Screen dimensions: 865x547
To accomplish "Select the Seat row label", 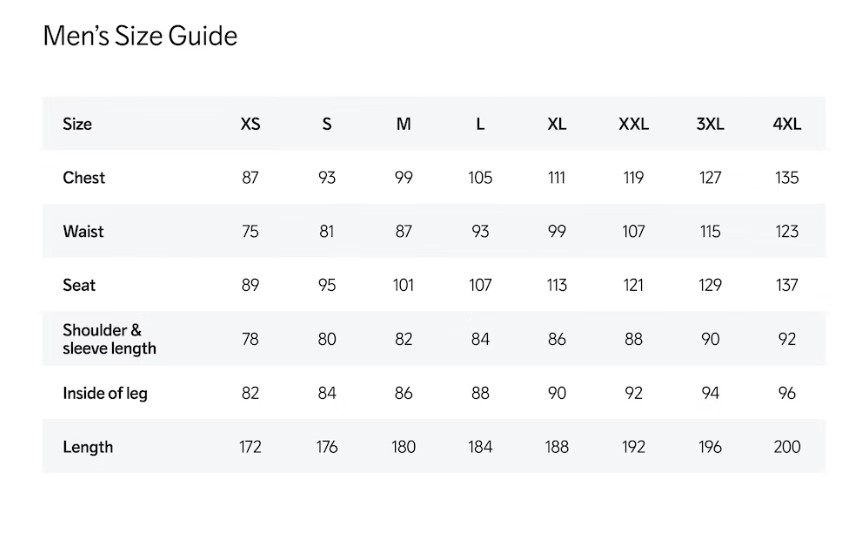I will click(x=79, y=286).
